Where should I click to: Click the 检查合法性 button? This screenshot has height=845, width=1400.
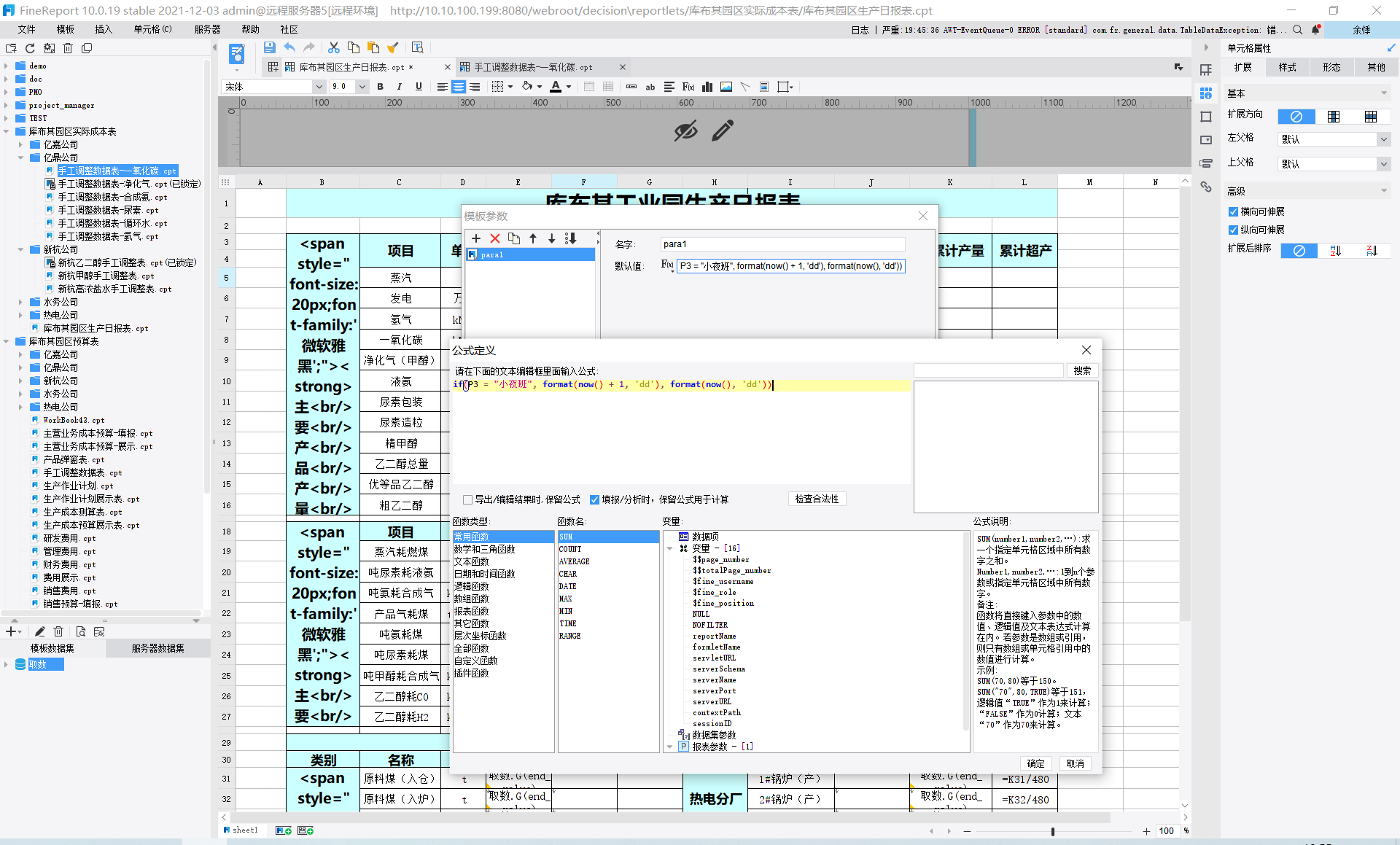(x=817, y=499)
